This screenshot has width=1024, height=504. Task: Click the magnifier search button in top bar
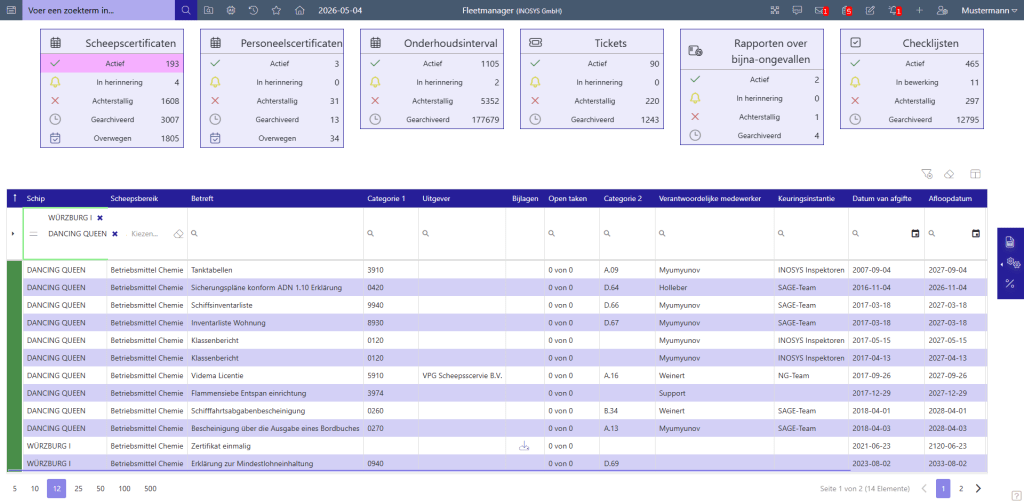(186, 10)
